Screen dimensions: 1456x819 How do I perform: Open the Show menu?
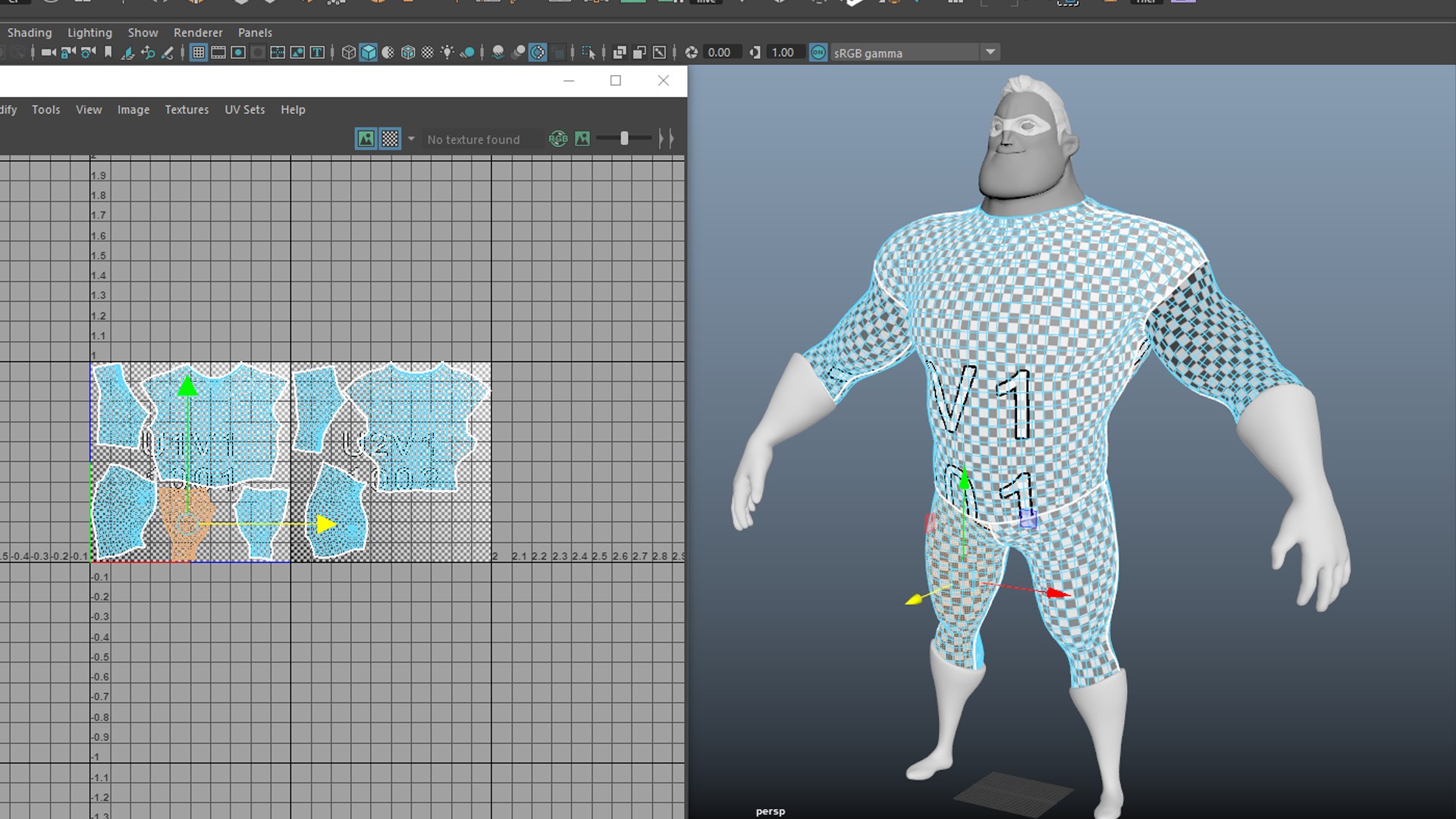click(143, 33)
